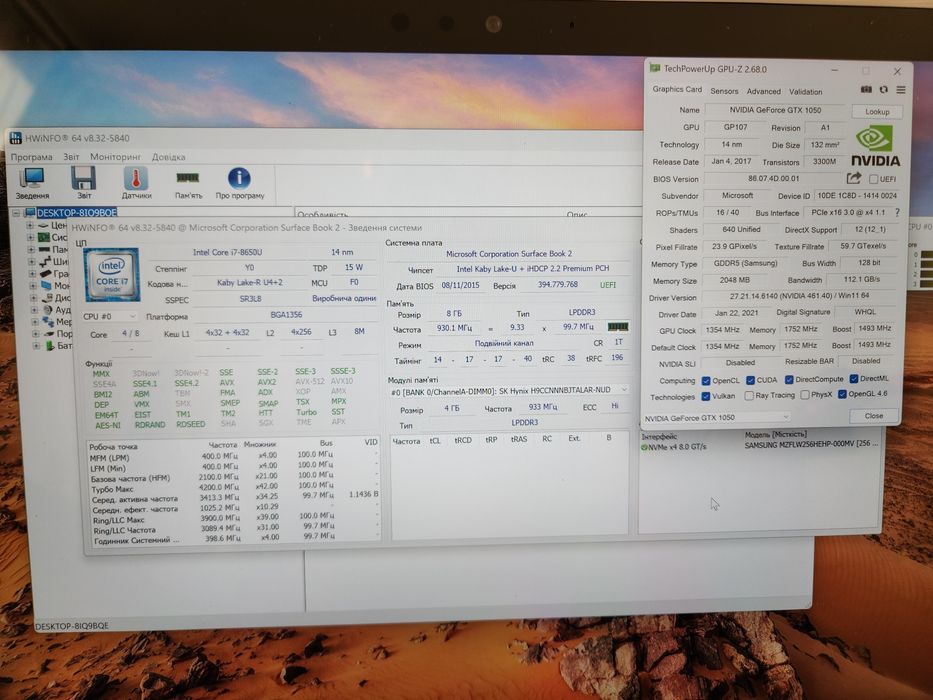
Task: Switch to the Validation tab in GPU-Z
Action: pos(806,92)
